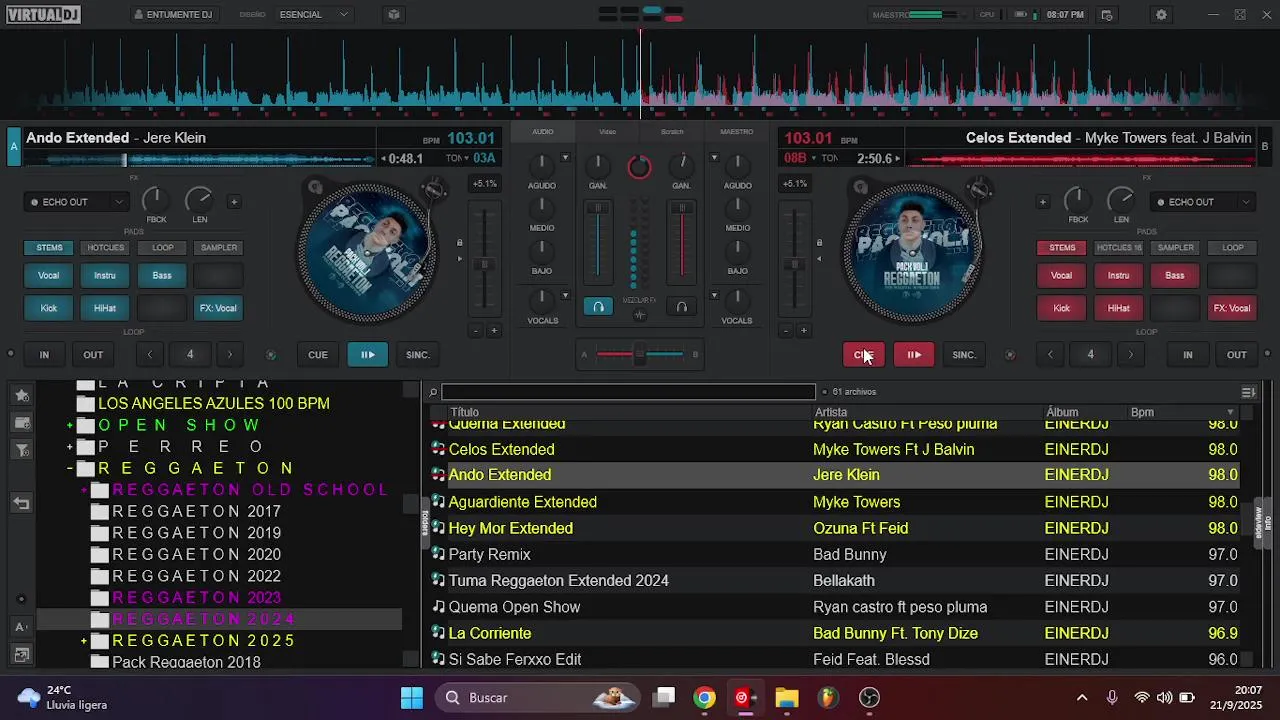The width and height of the screenshot is (1280, 720).
Task: Click right deck pitch slider
Action: coord(795,264)
